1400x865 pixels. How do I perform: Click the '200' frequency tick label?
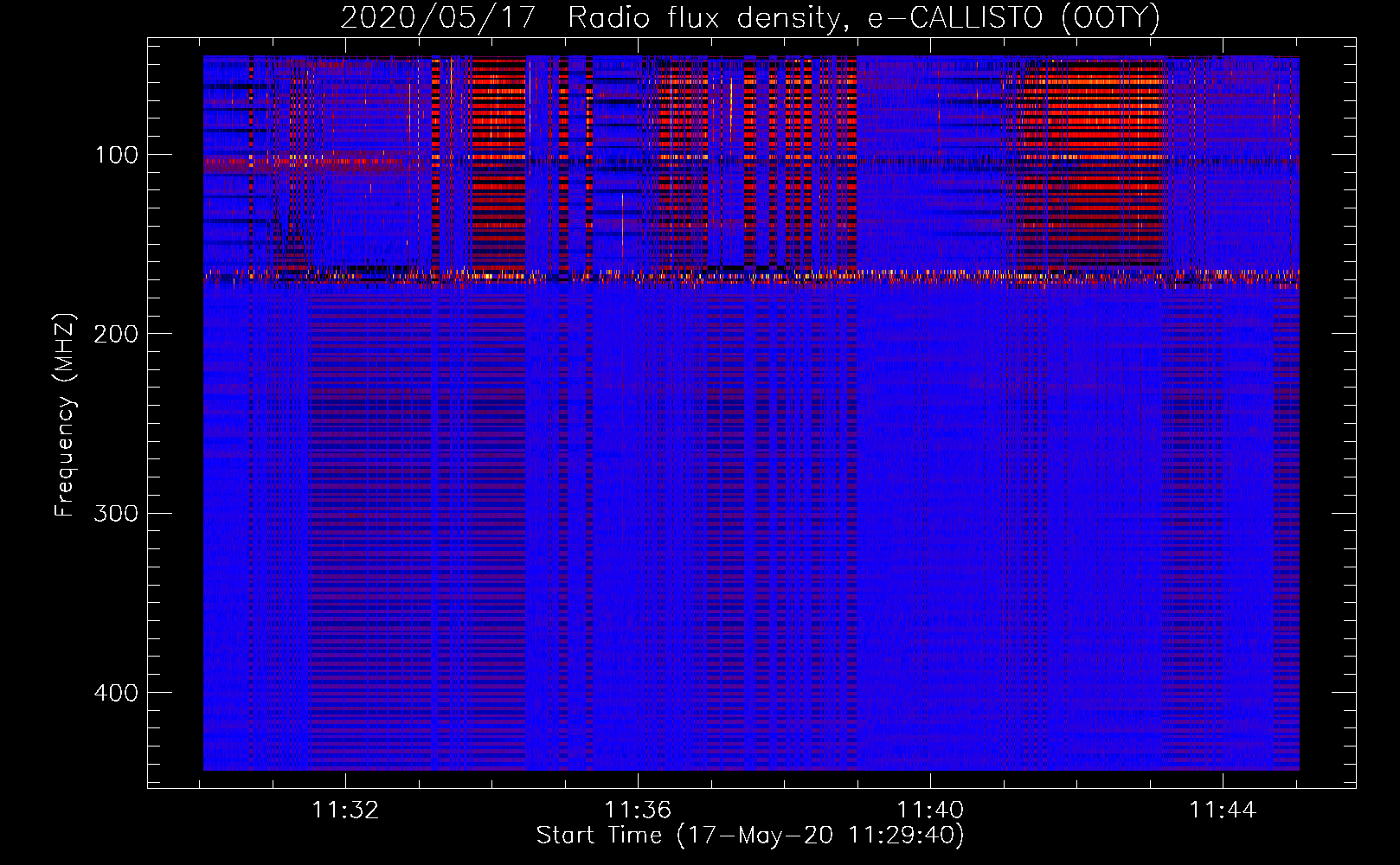(116, 334)
